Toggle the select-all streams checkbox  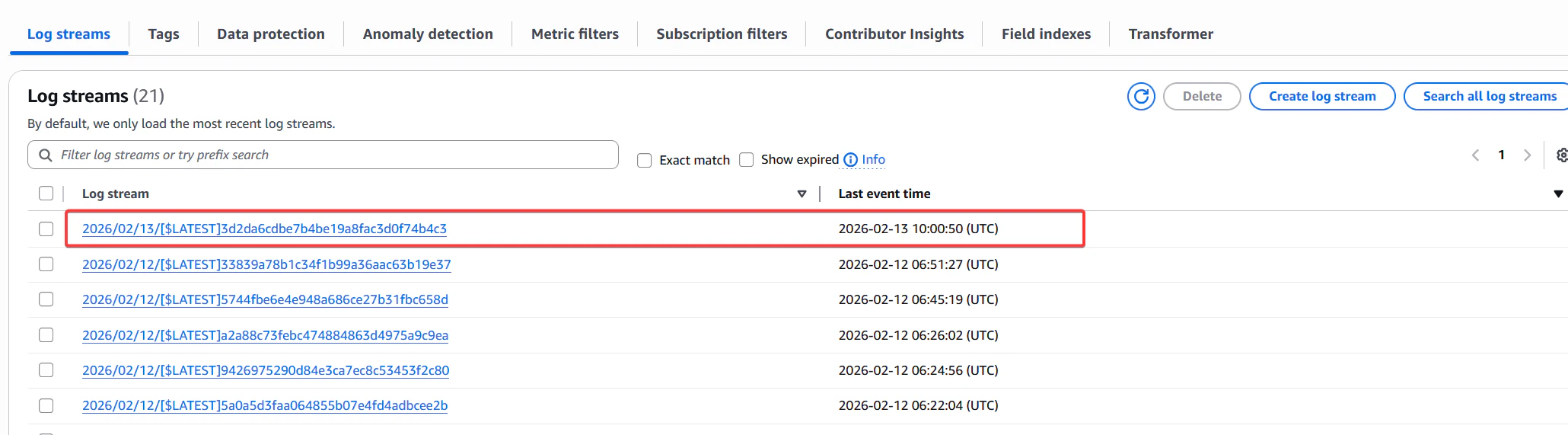click(46, 194)
